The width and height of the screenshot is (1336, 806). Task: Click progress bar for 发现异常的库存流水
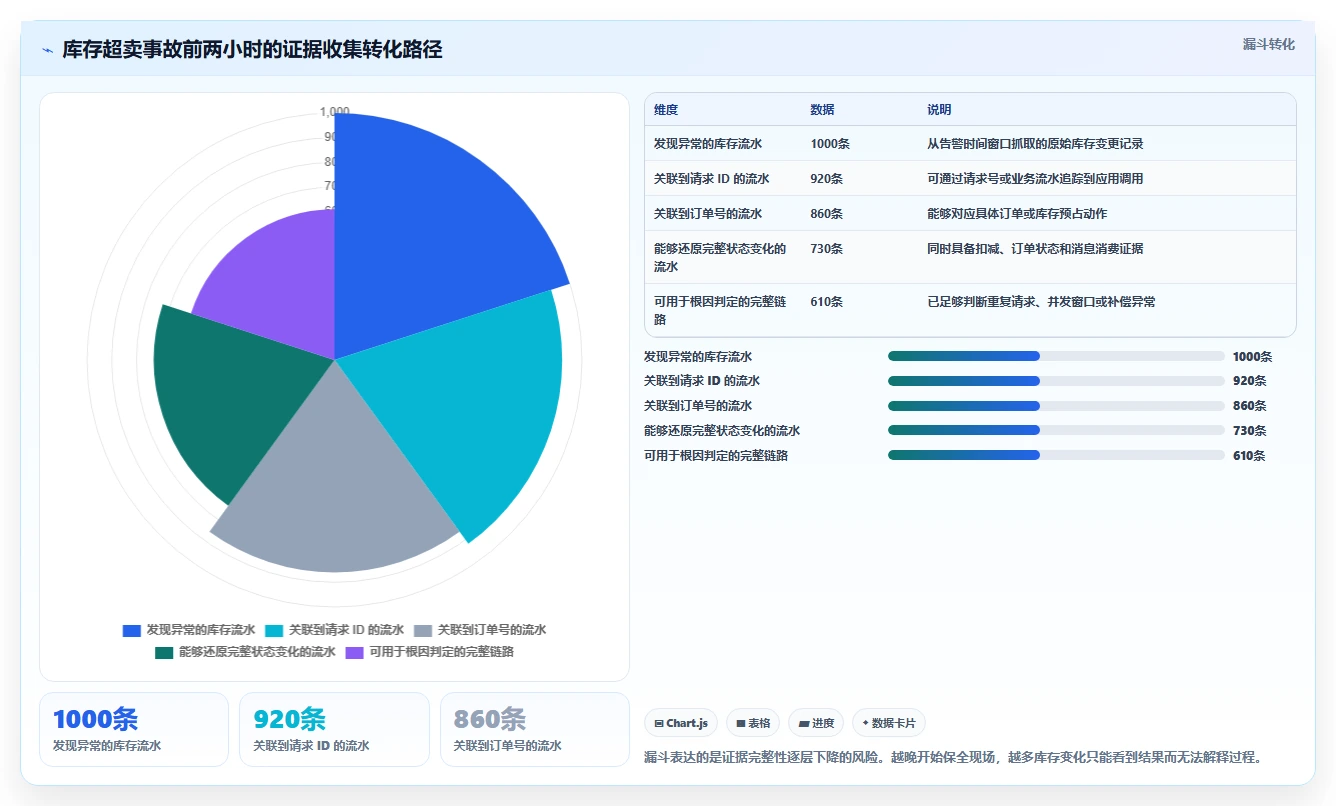[1056, 356]
